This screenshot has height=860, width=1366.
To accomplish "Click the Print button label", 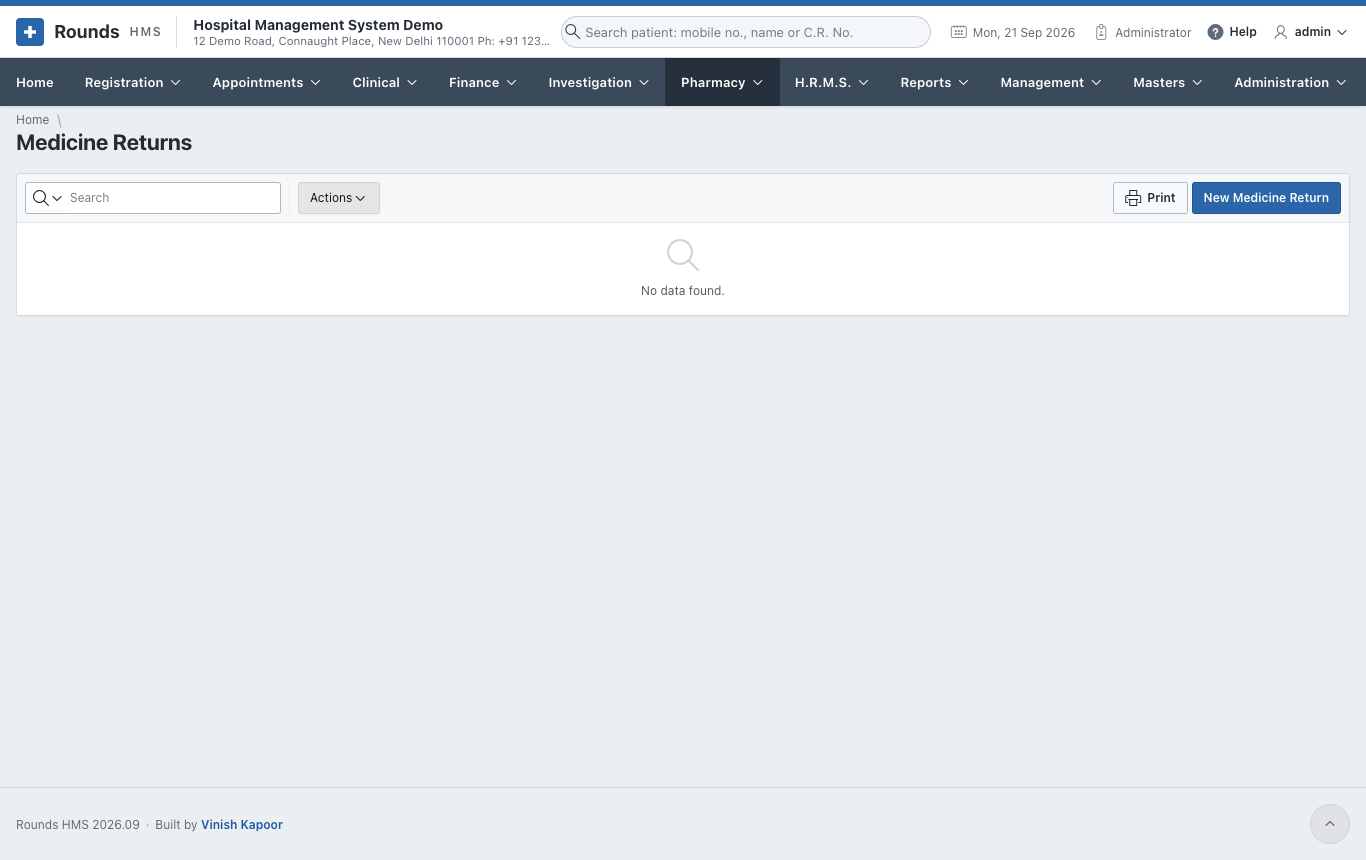I will 1161,198.
